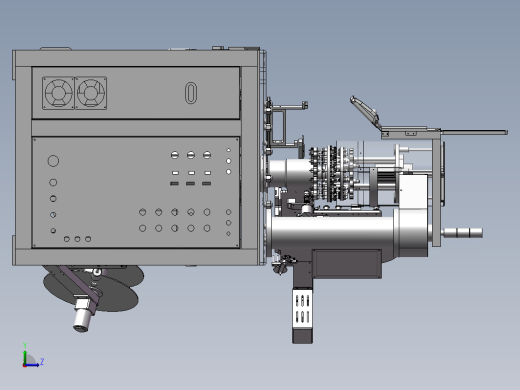Select the stacked gear disc assembly
Viewport: 520px width, 390px height.
(332, 174)
